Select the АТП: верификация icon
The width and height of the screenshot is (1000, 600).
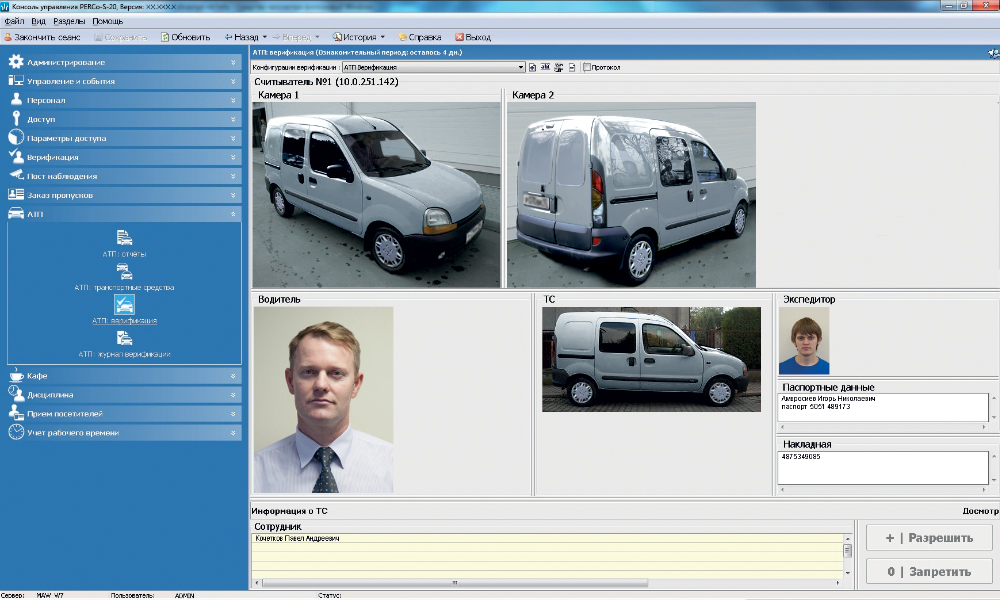coord(124,305)
